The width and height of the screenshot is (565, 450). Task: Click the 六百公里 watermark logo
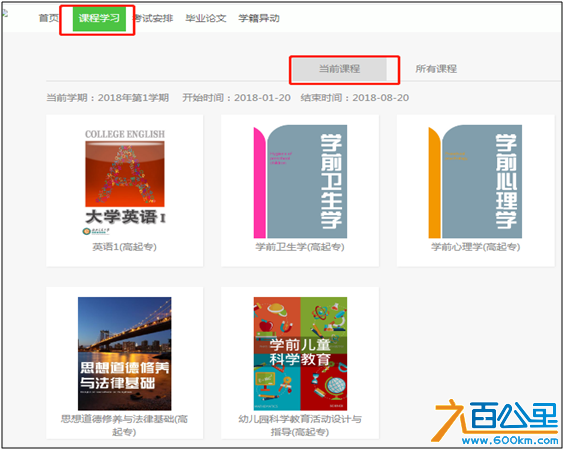click(497, 422)
